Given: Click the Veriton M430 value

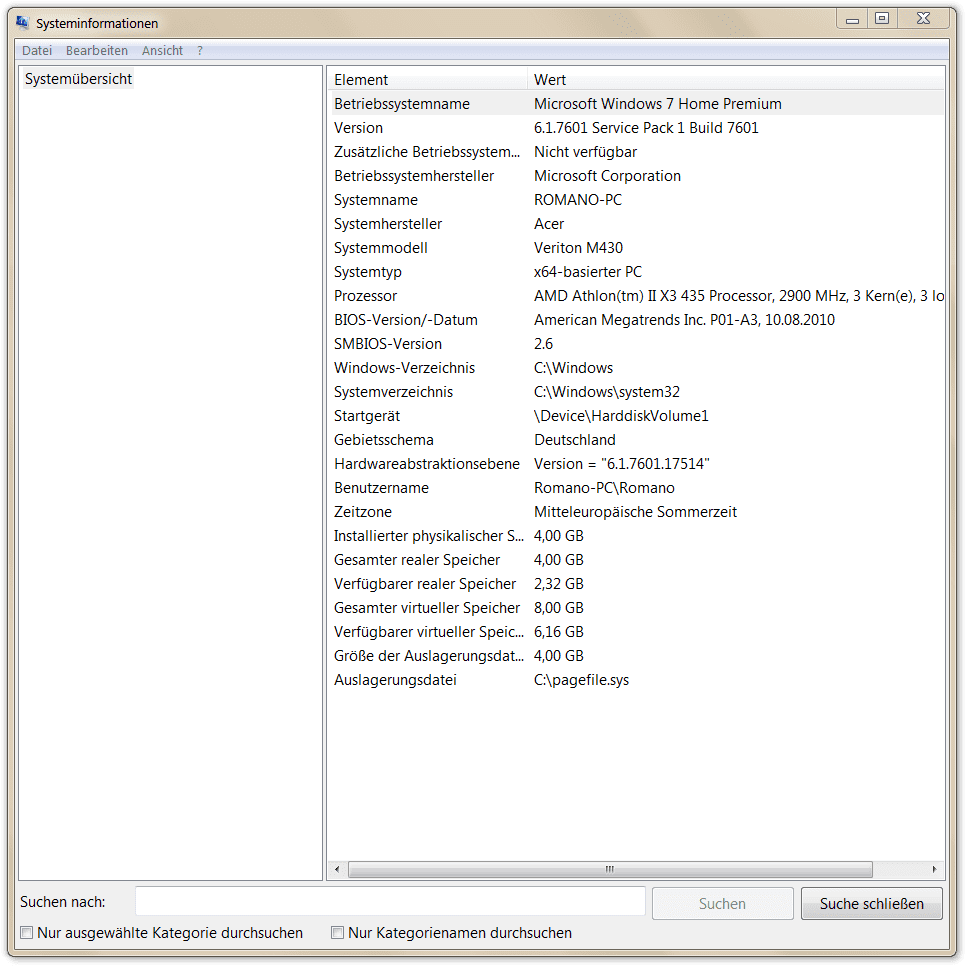Looking at the screenshot, I should [578, 248].
